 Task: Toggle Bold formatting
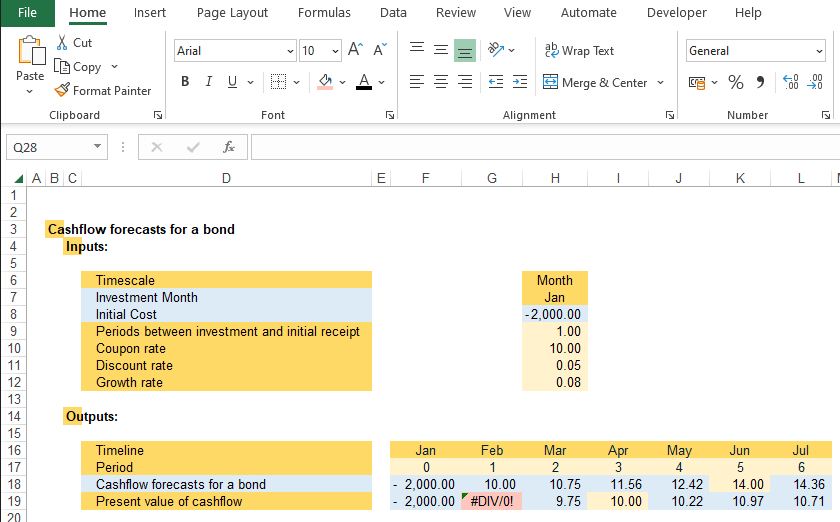point(185,82)
